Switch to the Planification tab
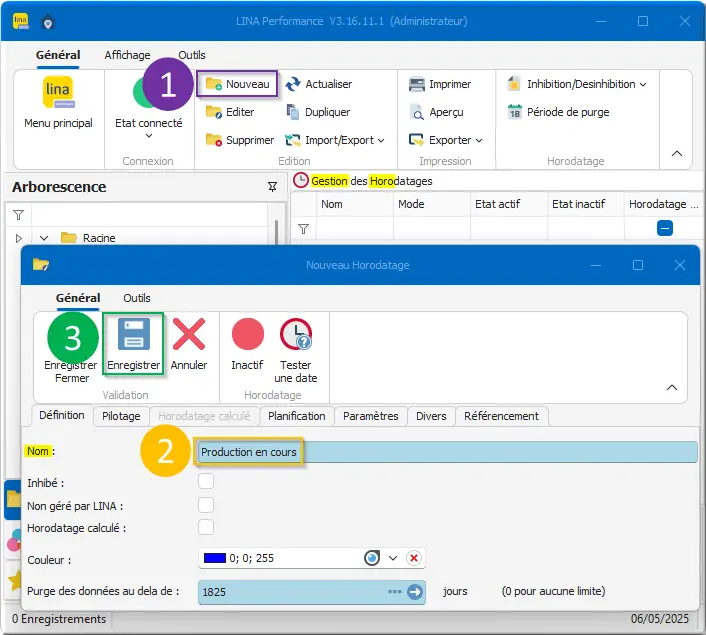Screen dimensions: 706x635 (x=297, y=416)
